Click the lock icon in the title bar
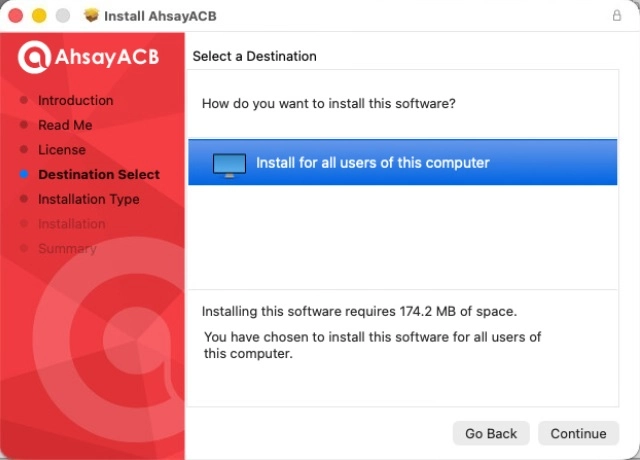This screenshot has width=640, height=460. pos(616,16)
